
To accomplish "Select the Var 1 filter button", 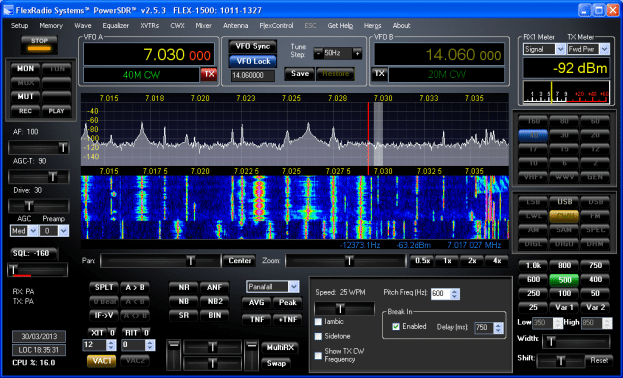I will tap(564, 307).
